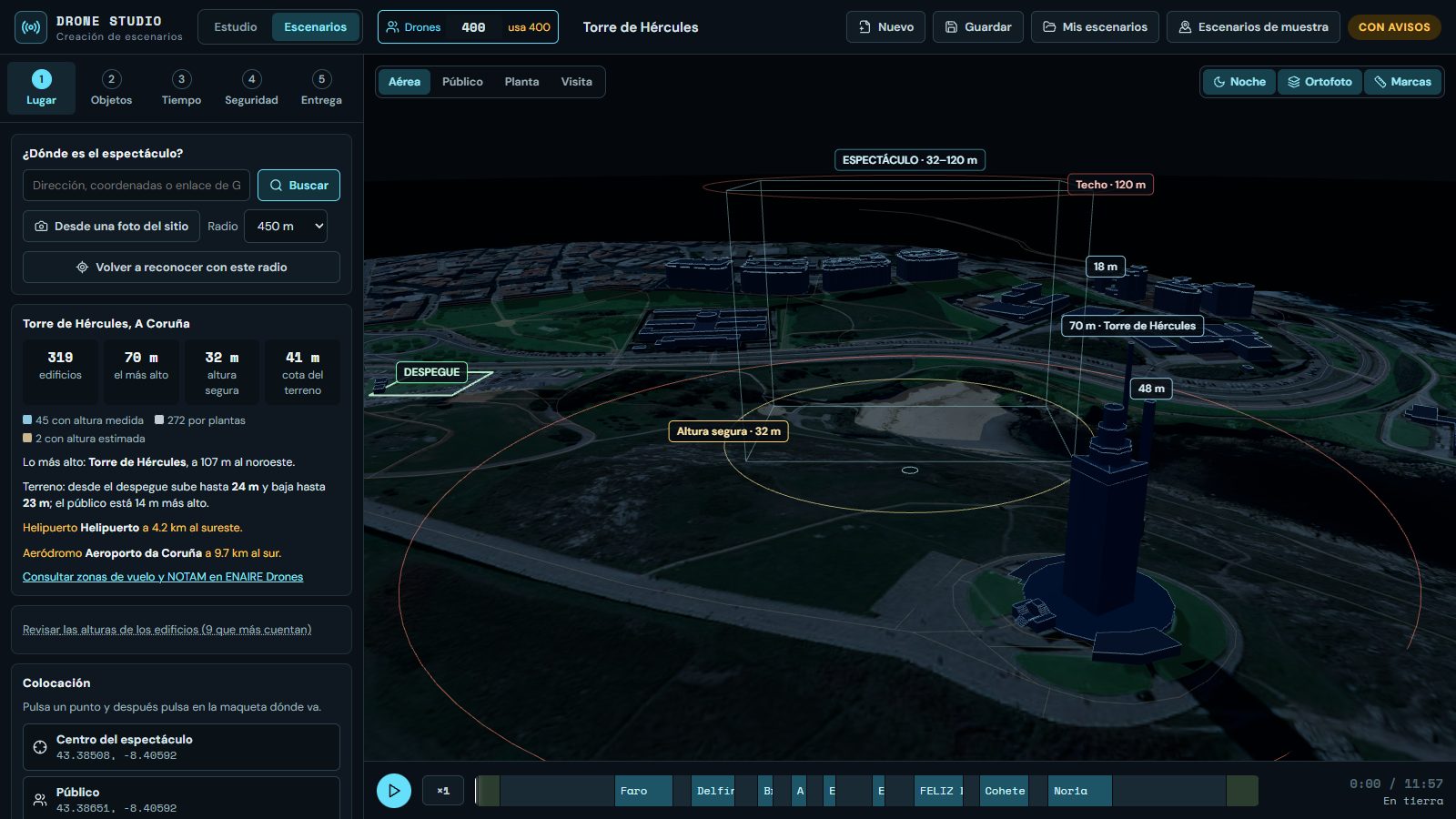Screen dimensions: 1456x819
Task: Click Desde una foto del sitio
Action: 111,227
